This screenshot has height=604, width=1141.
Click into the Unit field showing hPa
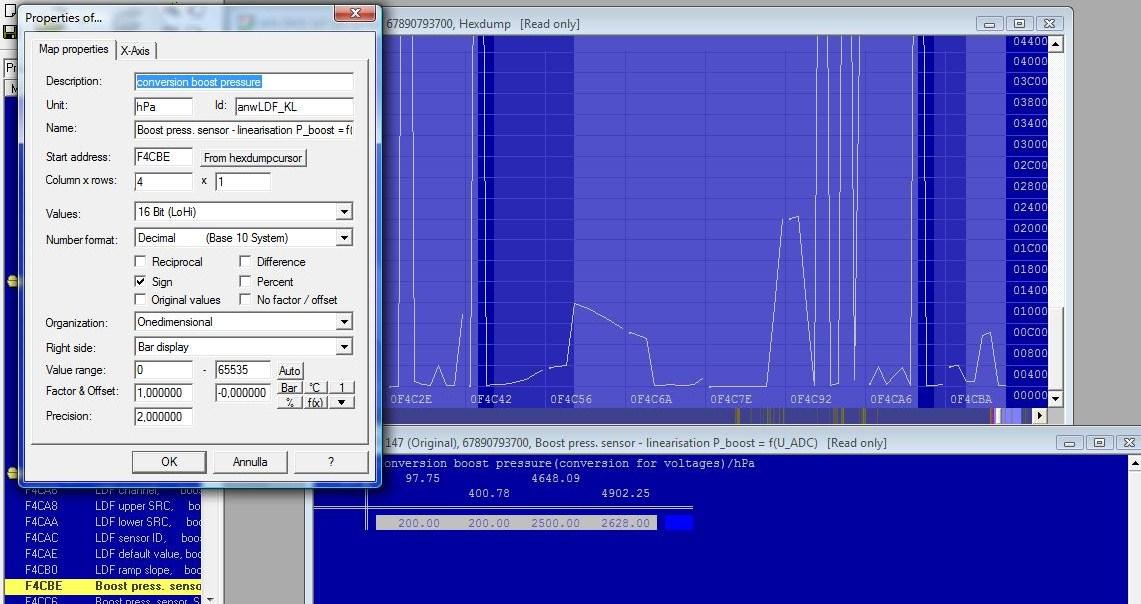164,106
